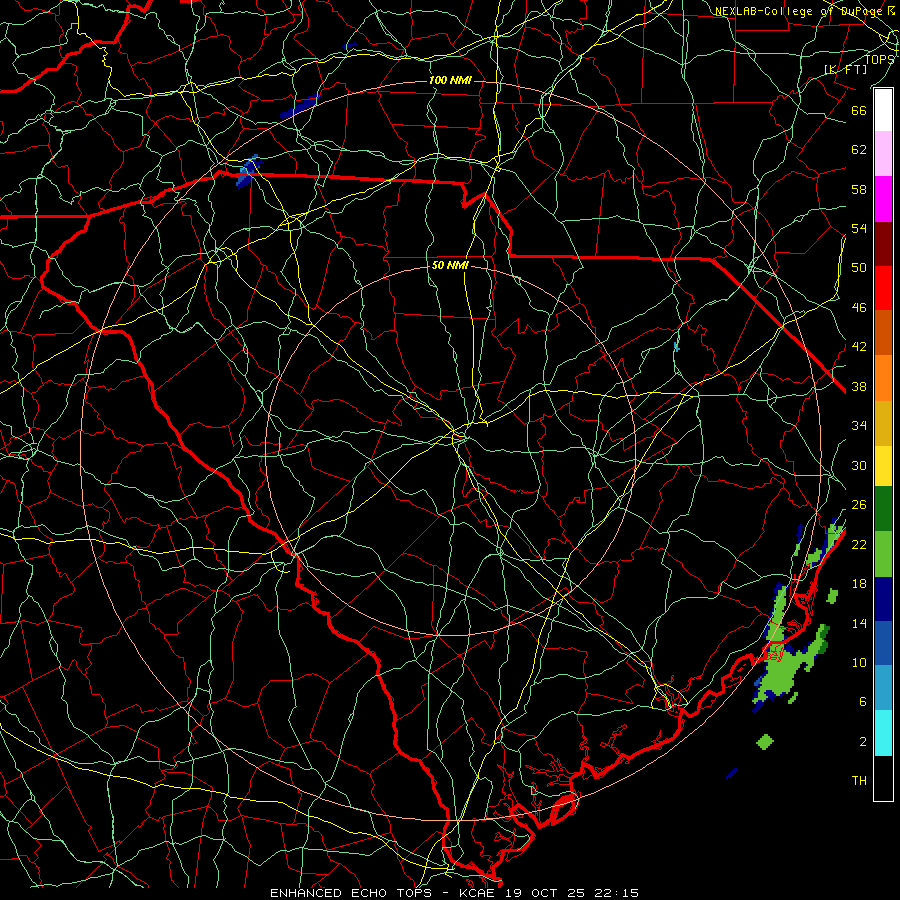Screen dimensions: 900x900
Task: Click the medium blue legend swatch between 14 and 10
Action: coord(883,643)
